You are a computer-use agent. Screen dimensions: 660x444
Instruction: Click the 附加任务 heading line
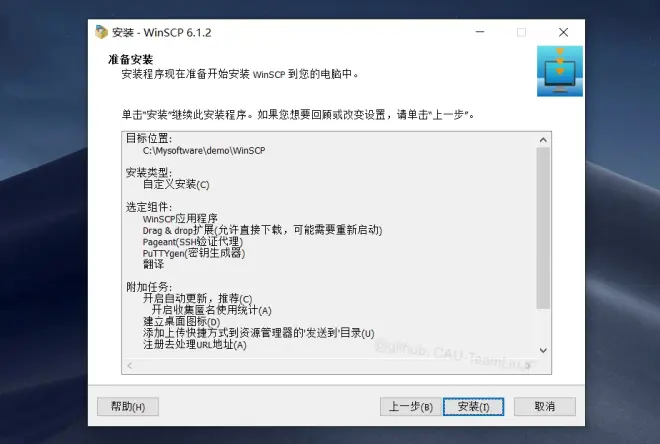click(149, 287)
